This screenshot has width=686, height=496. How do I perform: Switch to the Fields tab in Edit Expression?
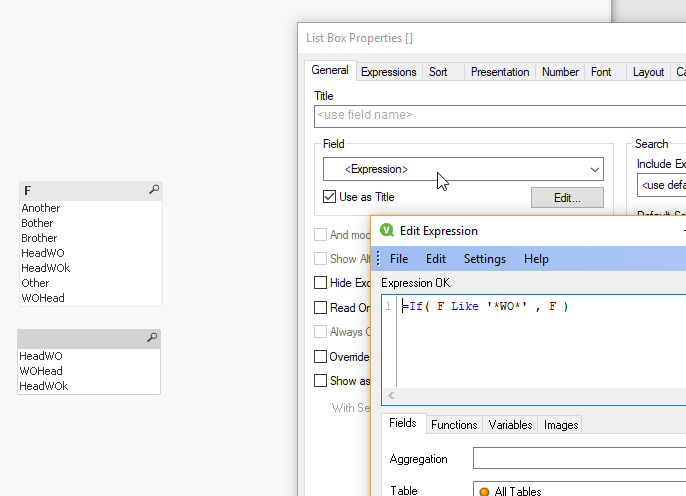click(403, 423)
